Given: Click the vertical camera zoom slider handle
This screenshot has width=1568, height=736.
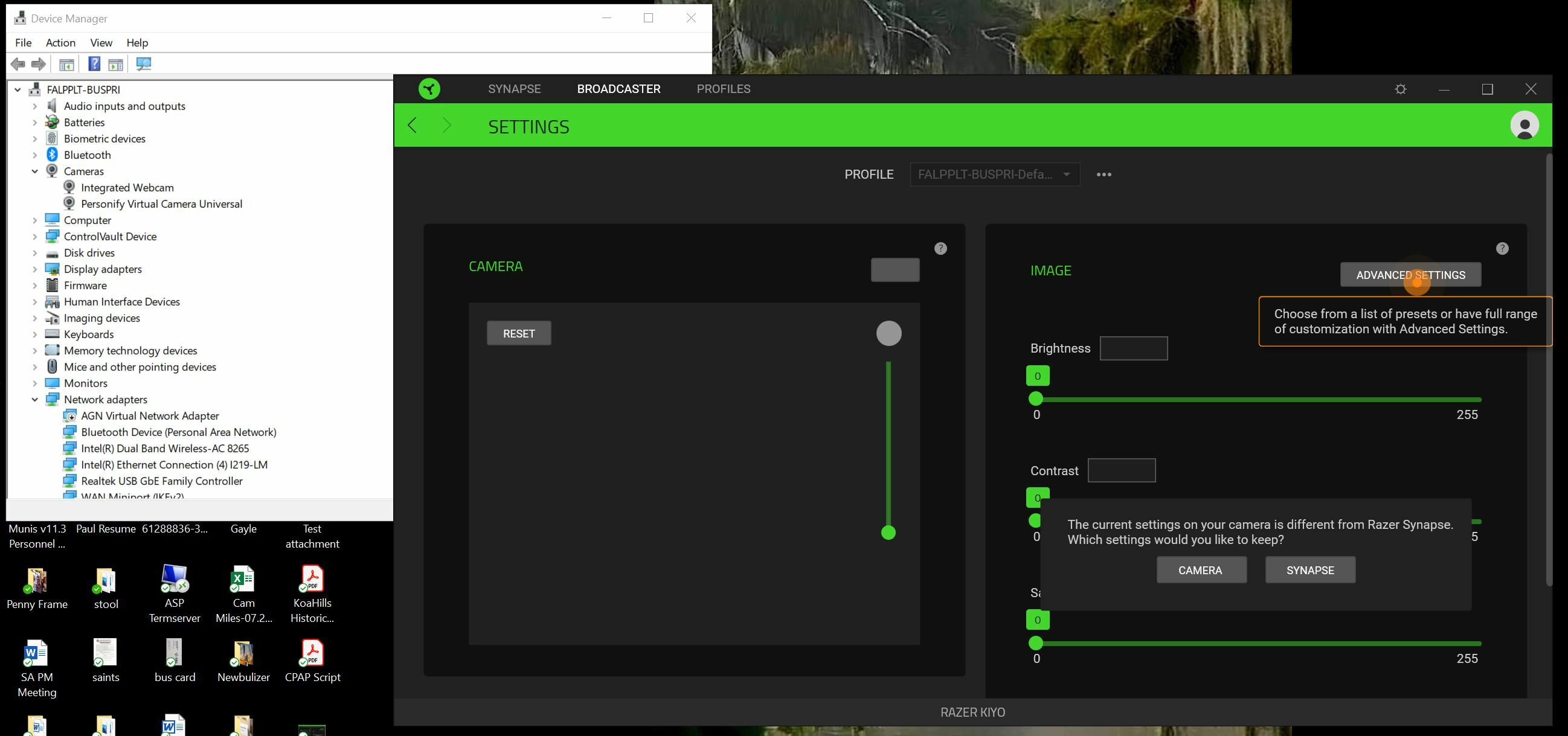Looking at the screenshot, I should coord(888,533).
